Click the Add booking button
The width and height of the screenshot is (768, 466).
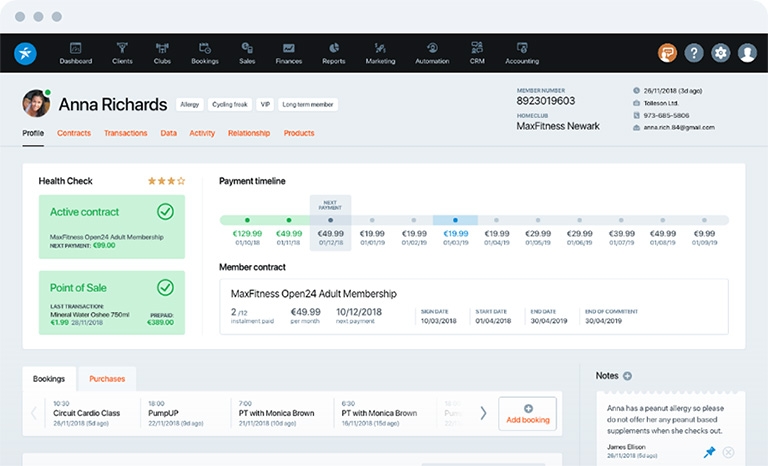pyautogui.click(x=528, y=414)
